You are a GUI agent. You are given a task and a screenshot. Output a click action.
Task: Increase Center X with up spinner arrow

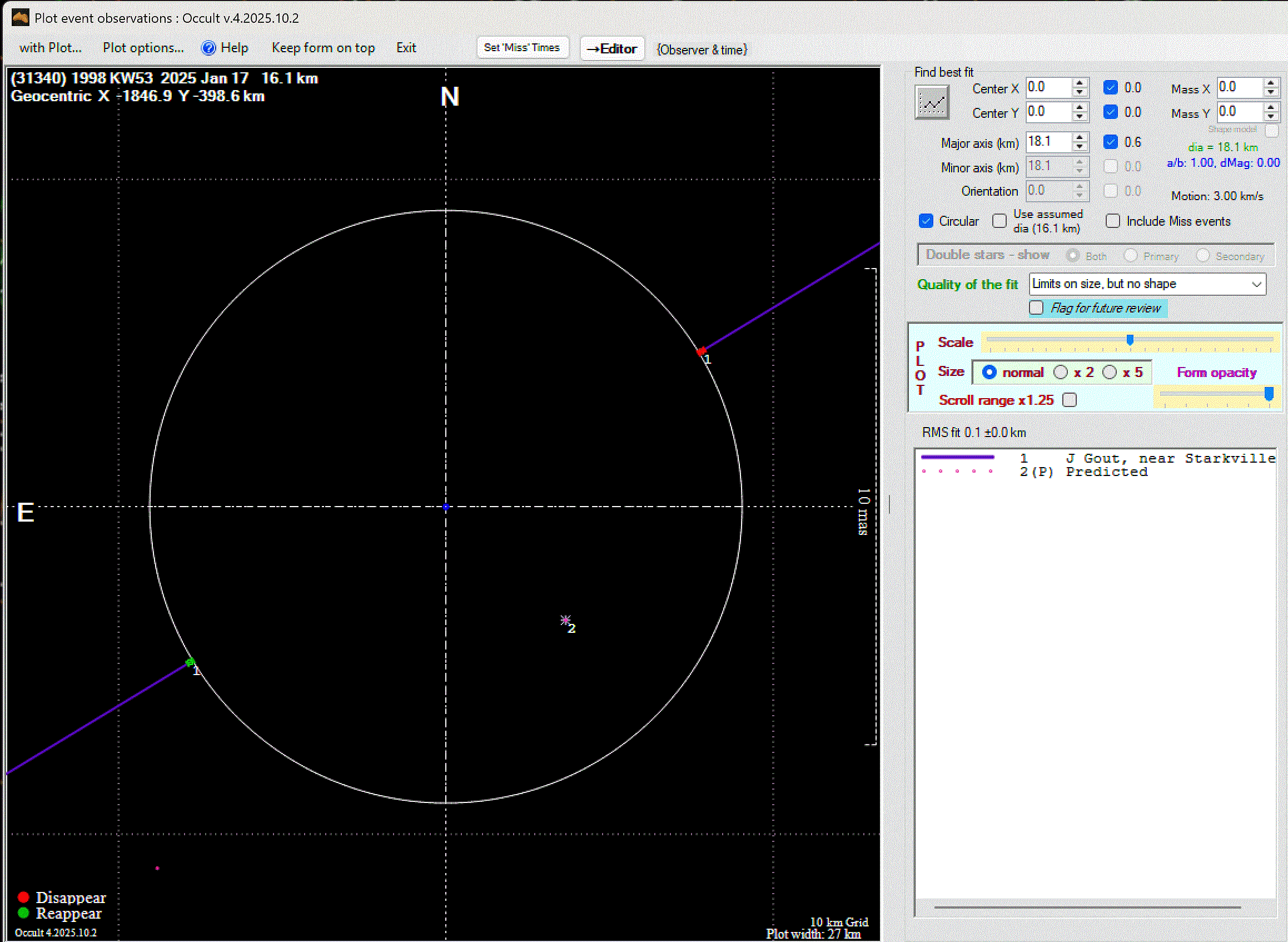point(1080,83)
